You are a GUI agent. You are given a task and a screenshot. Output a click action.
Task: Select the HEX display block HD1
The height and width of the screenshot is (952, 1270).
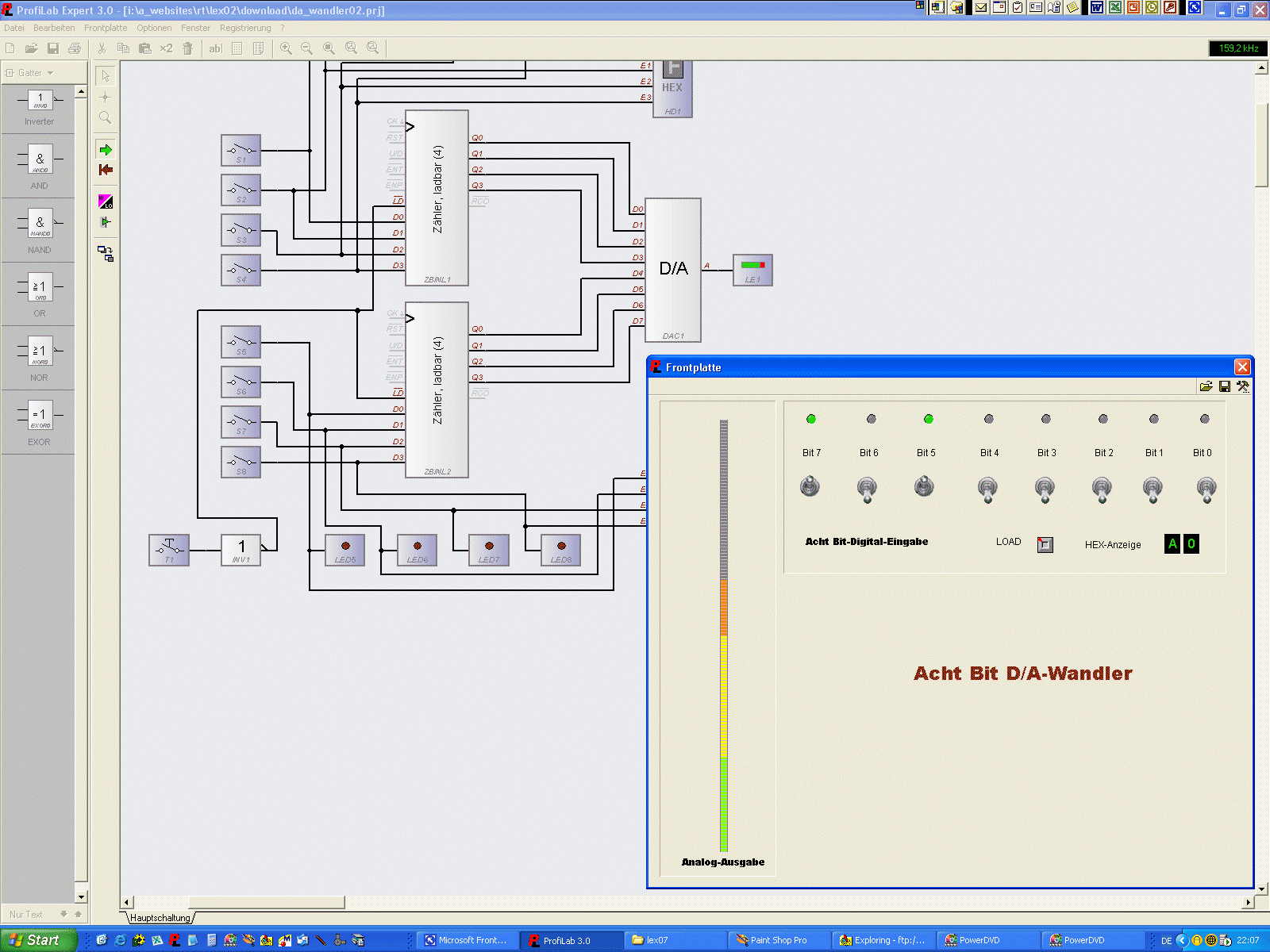[672, 90]
